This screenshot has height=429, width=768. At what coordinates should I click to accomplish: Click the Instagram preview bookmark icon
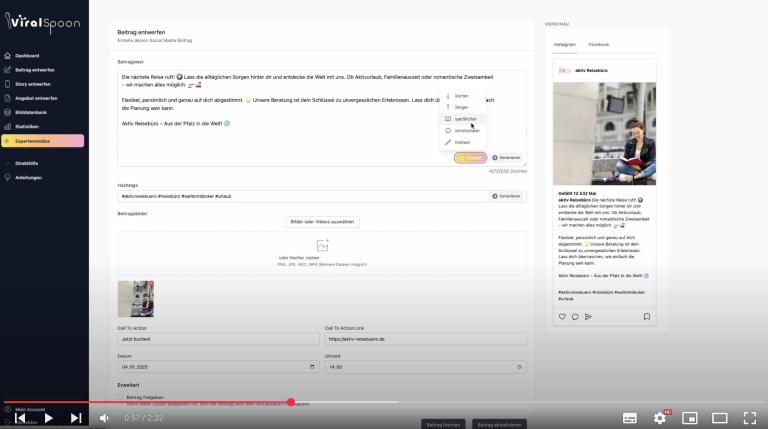point(647,316)
